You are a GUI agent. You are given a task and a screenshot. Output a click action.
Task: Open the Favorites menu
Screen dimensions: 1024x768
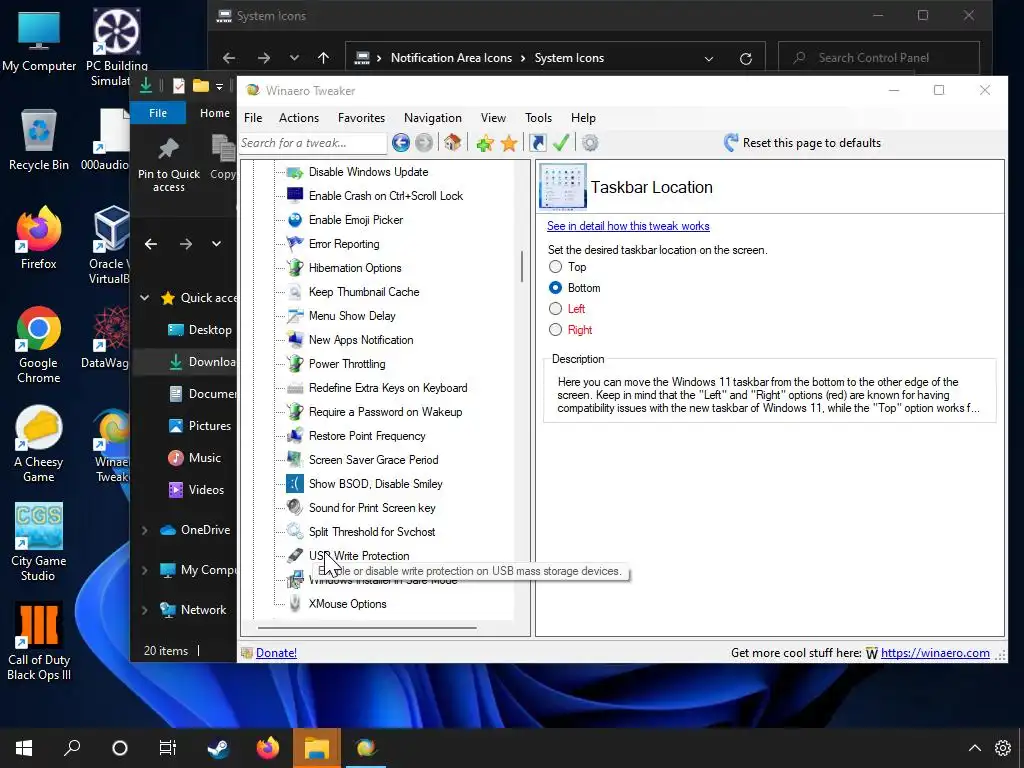click(361, 118)
